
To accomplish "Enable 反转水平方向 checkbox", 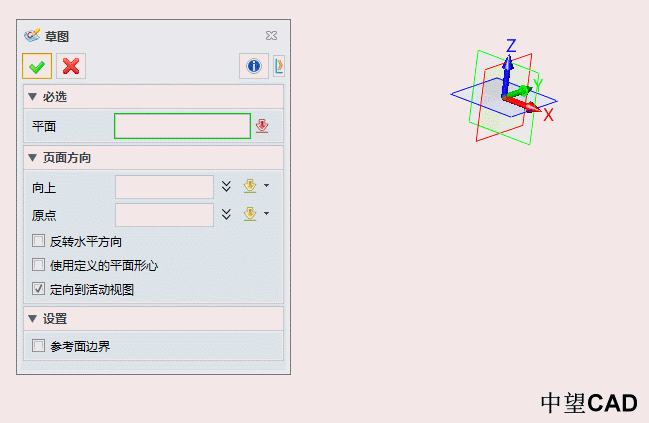I will (x=39, y=241).
